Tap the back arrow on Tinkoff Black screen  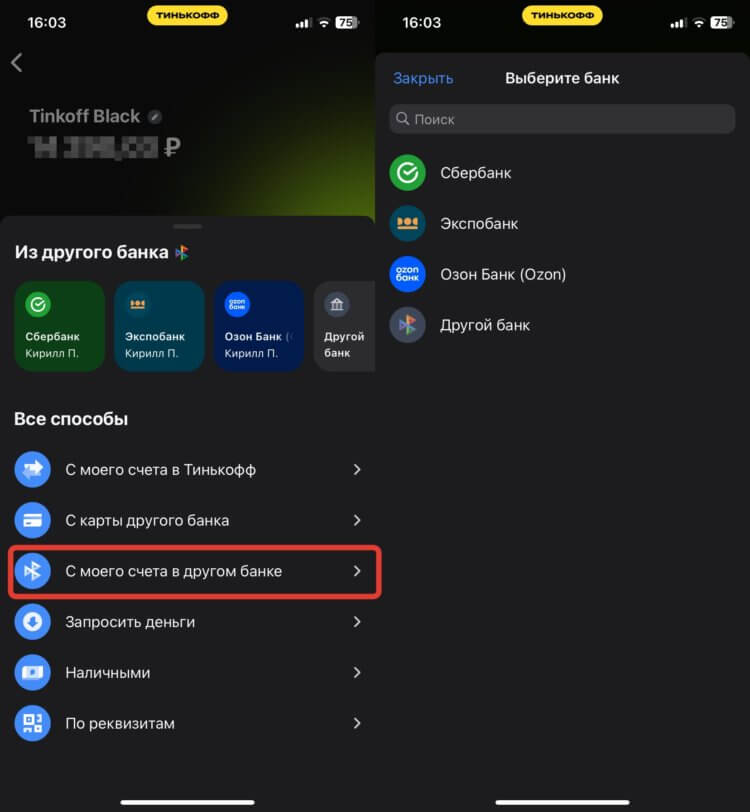[x=17, y=63]
